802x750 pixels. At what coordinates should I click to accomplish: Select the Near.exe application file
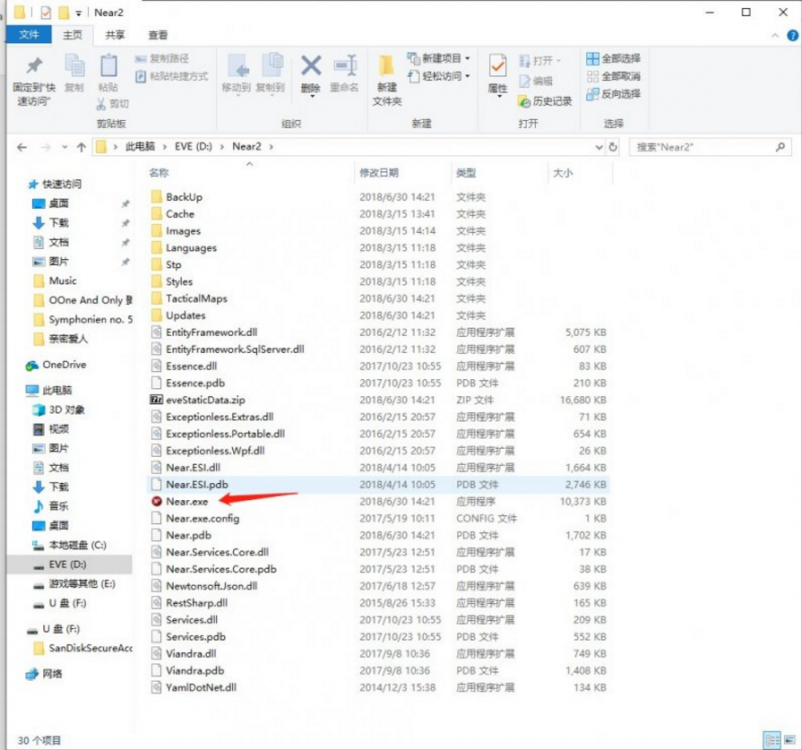point(187,501)
